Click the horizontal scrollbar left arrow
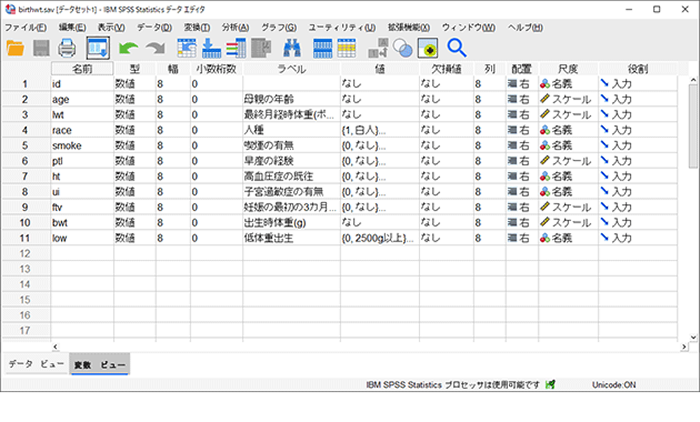 [x=55, y=347]
